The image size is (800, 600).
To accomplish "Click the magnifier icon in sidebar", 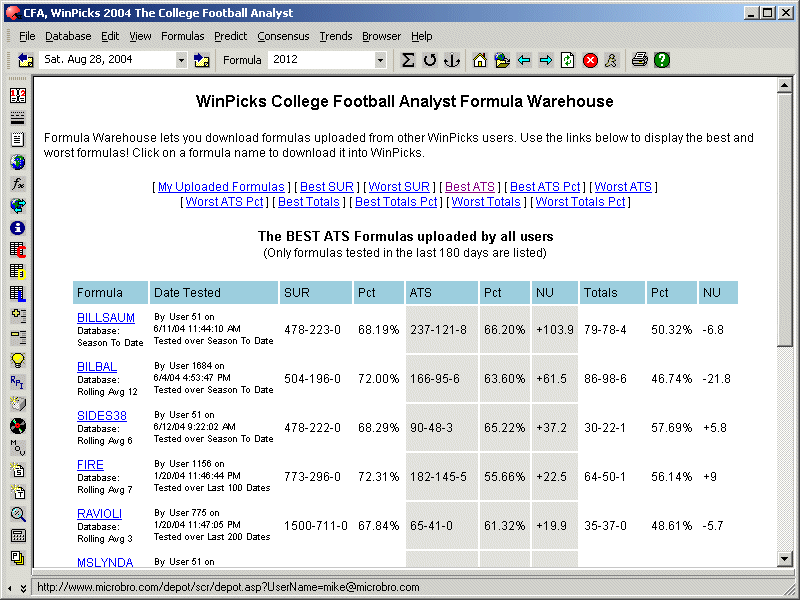I will tap(18, 514).
